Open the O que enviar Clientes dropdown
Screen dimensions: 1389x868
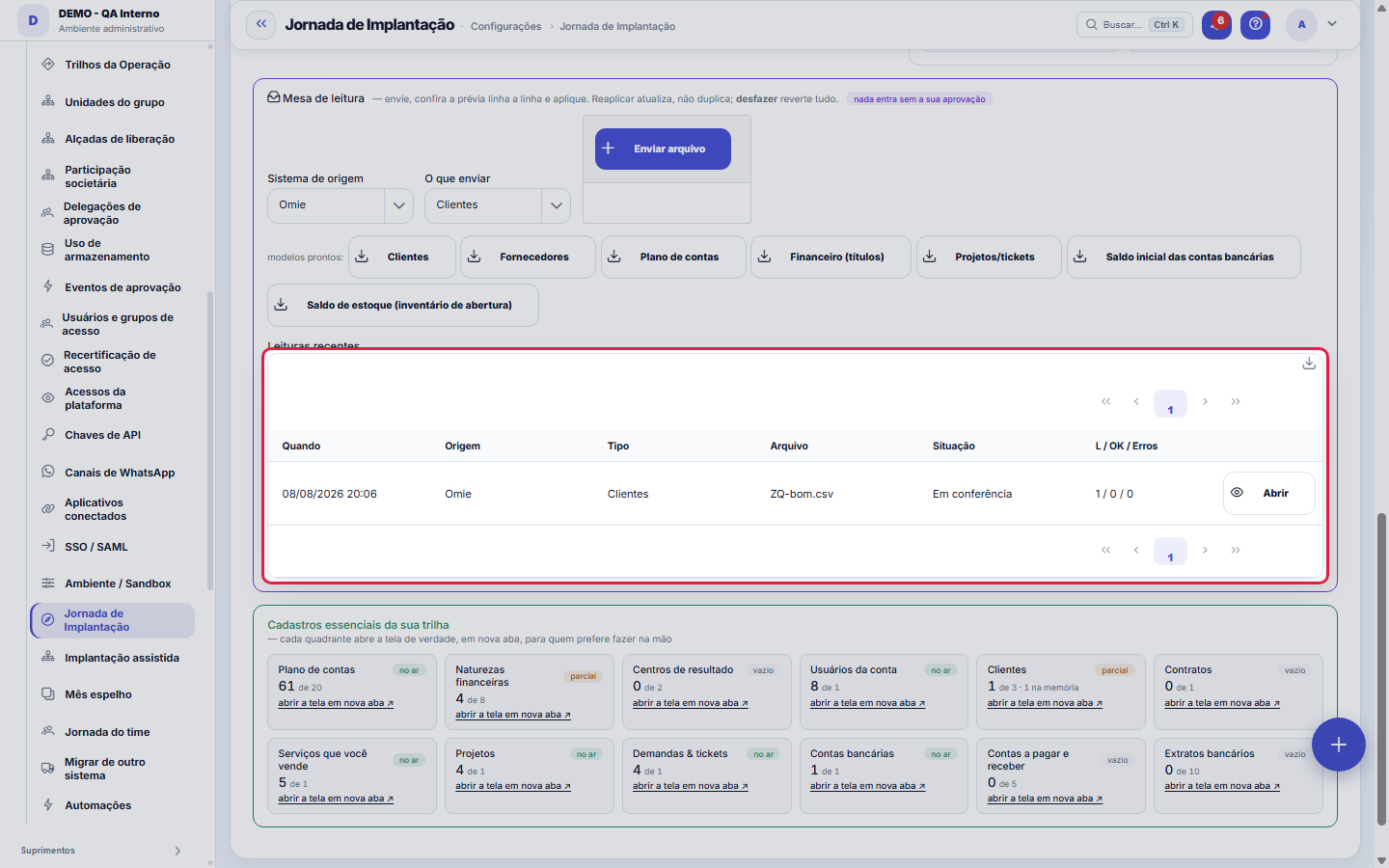tap(498, 205)
